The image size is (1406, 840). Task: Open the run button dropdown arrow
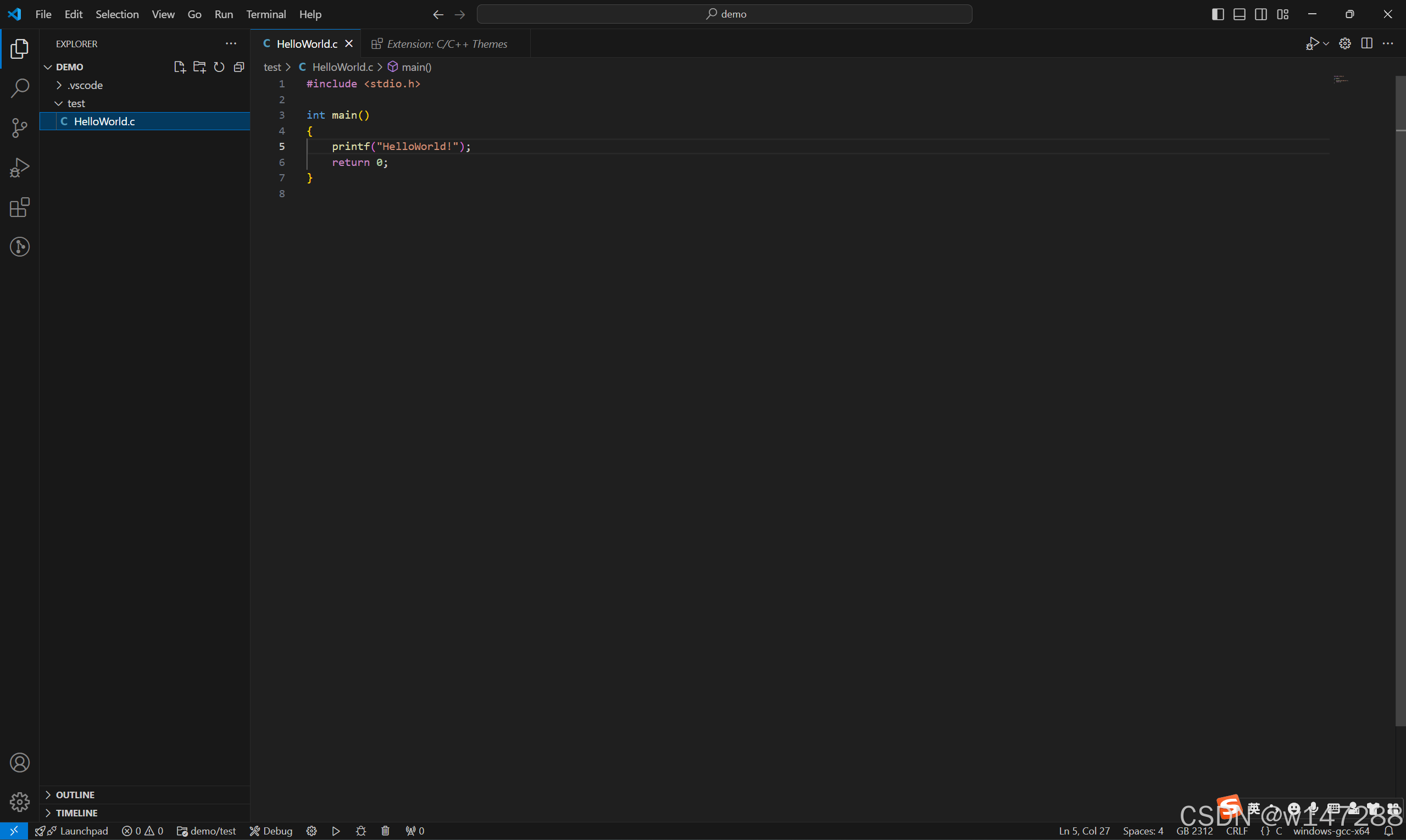(1326, 43)
